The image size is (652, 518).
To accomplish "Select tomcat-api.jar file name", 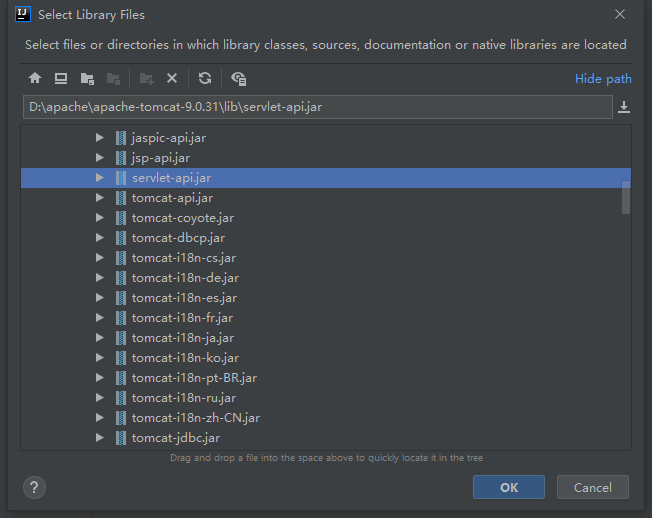I will (172, 197).
